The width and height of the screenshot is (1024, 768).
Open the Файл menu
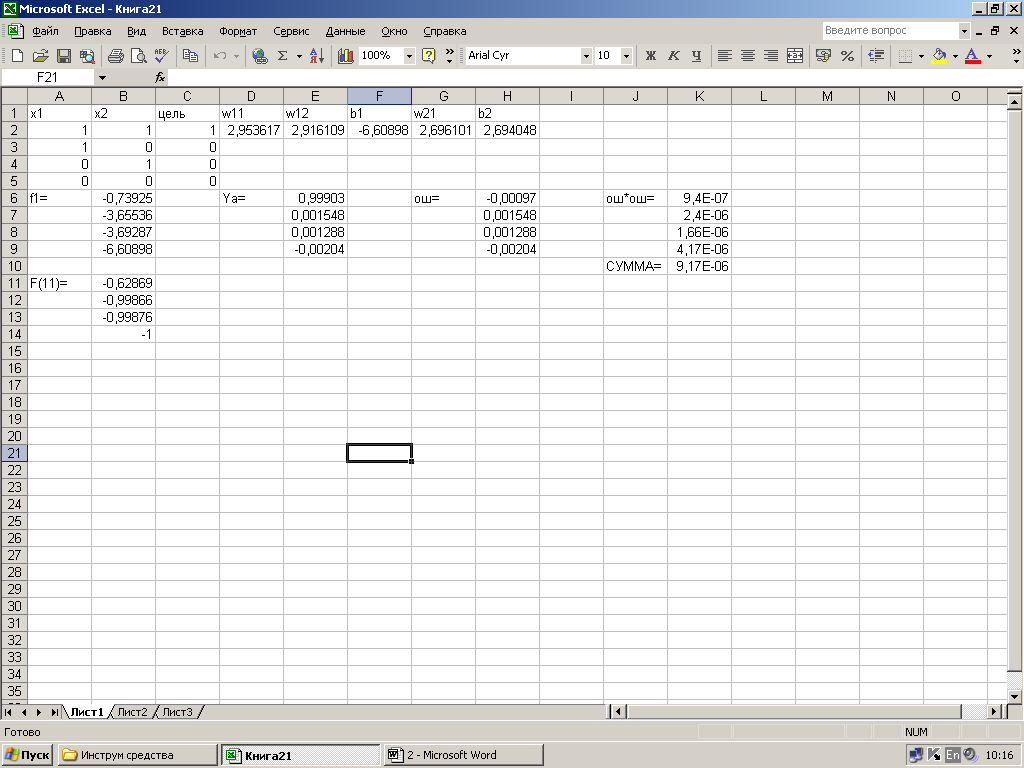point(45,31)
